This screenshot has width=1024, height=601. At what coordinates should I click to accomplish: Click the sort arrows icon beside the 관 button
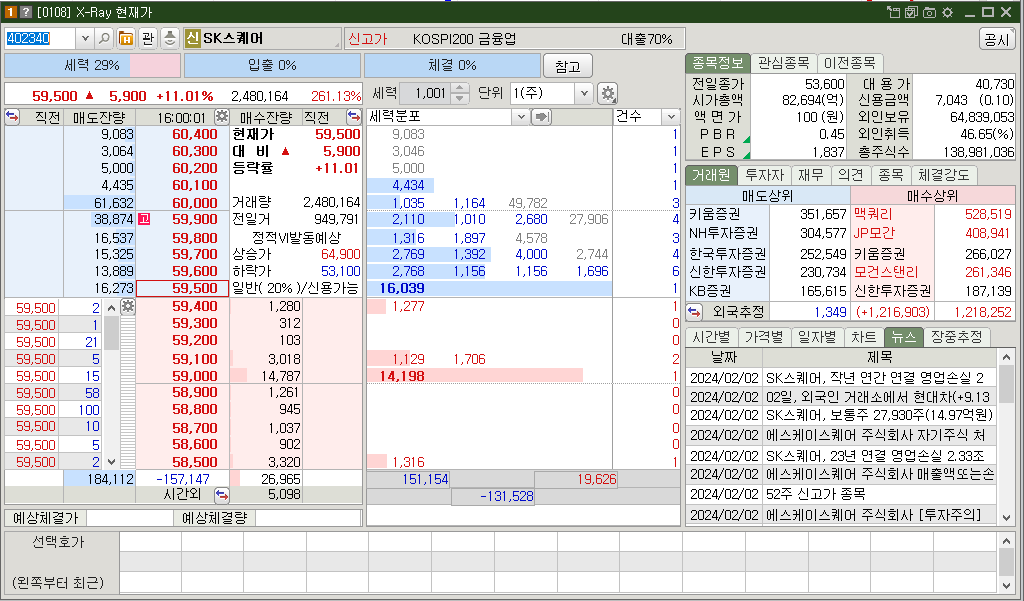[170, 38]
